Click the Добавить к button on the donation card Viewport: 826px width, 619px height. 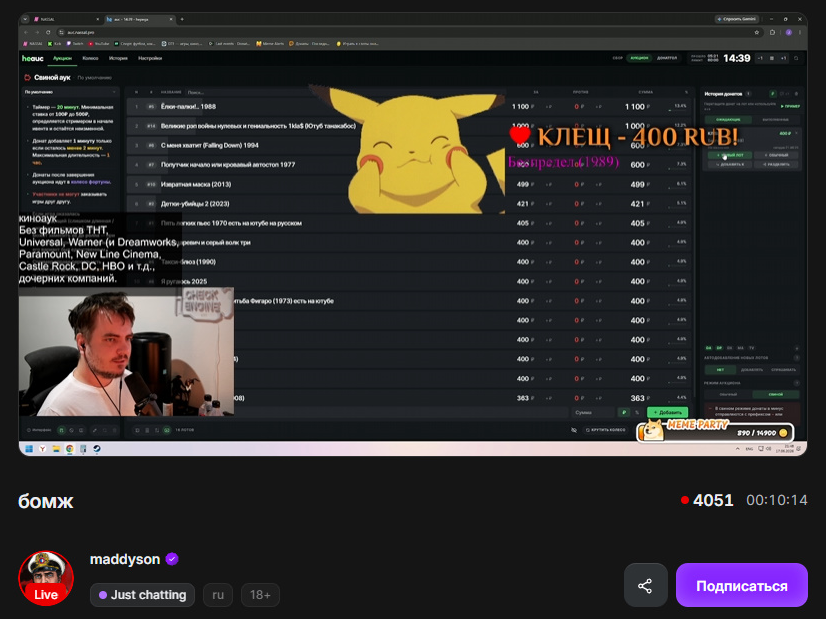tap(730, 164)
